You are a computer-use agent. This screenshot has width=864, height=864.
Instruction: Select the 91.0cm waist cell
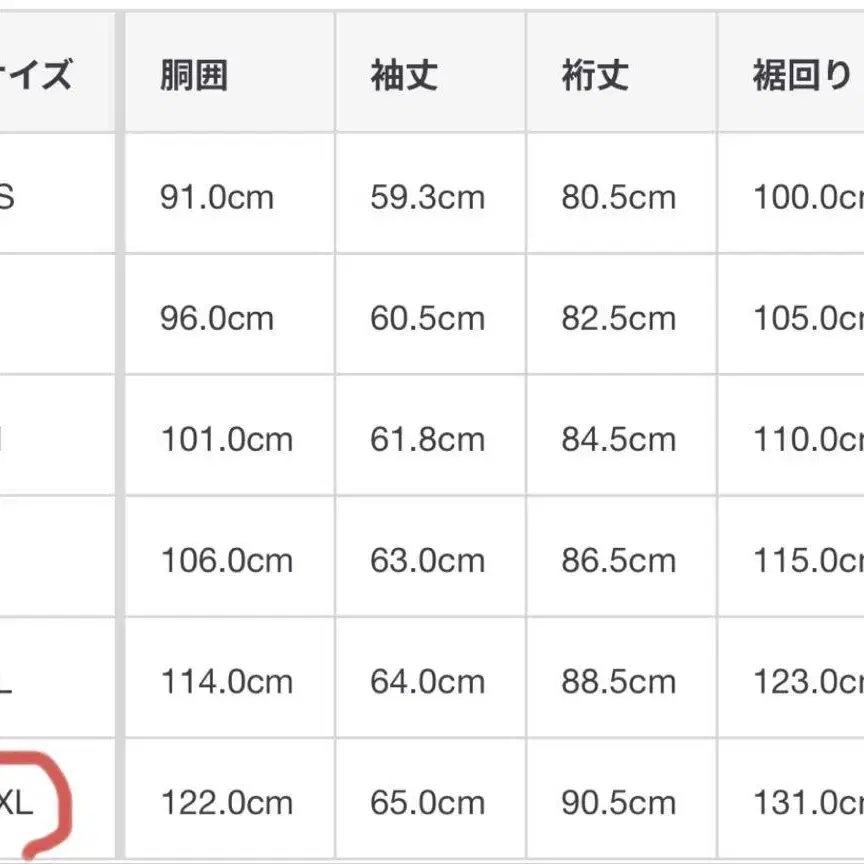pyautogui.click(x=217, y=197)
